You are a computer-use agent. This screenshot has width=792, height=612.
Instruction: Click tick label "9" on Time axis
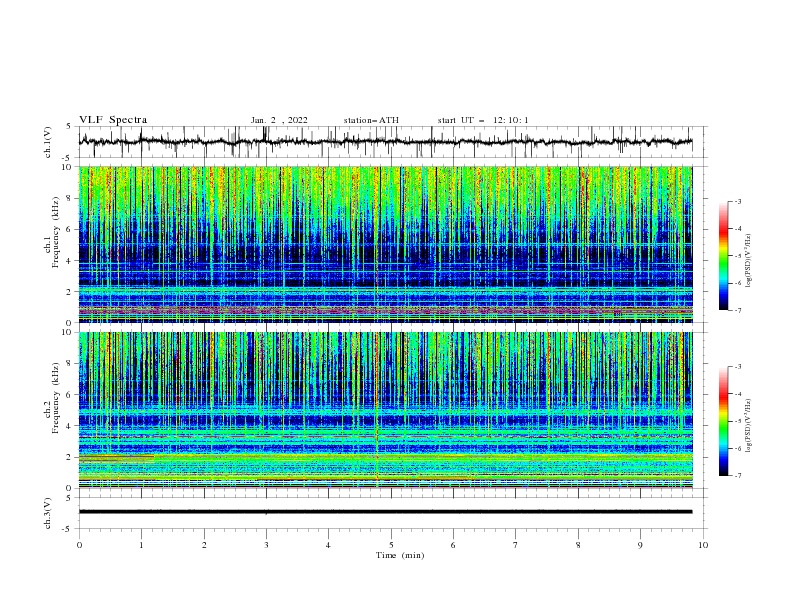pyautogui.click(x=640, y=545)
